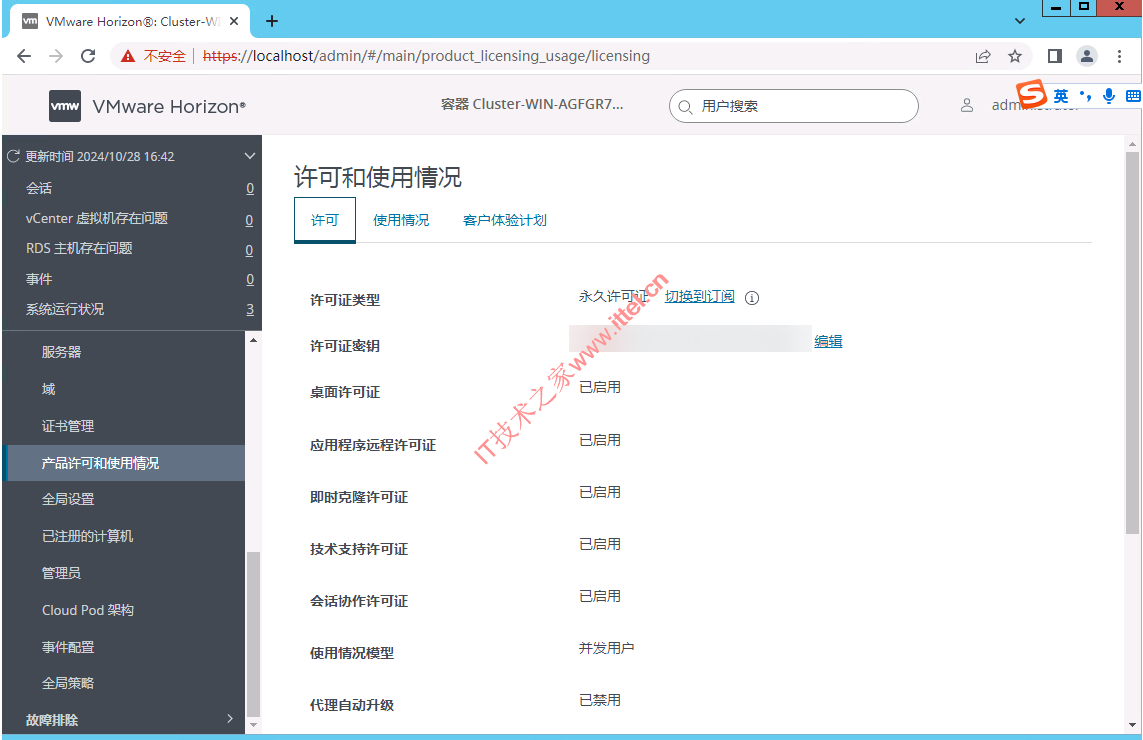Screen dimensions: 1143x740
Task: Click the 编辑 license key link
Action: [828, 341]
